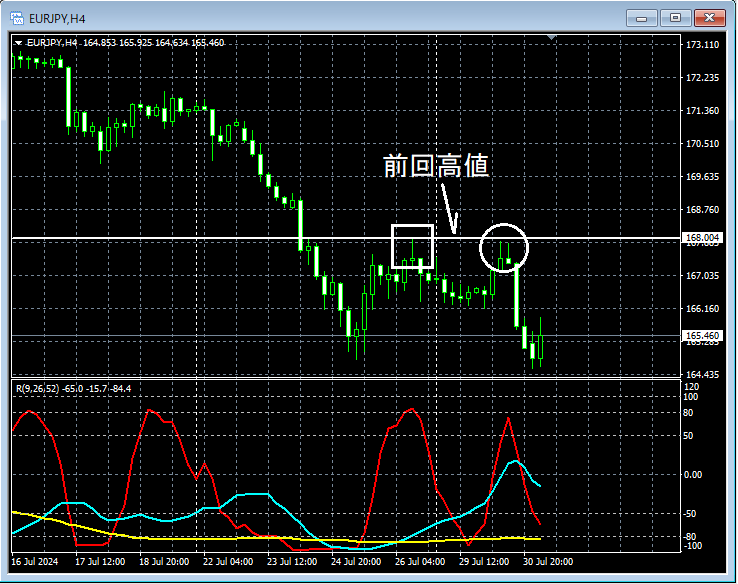
Task: Click the 30 Jul 20:00 time label
Action: pyautogui.click(x=548, y=562)
